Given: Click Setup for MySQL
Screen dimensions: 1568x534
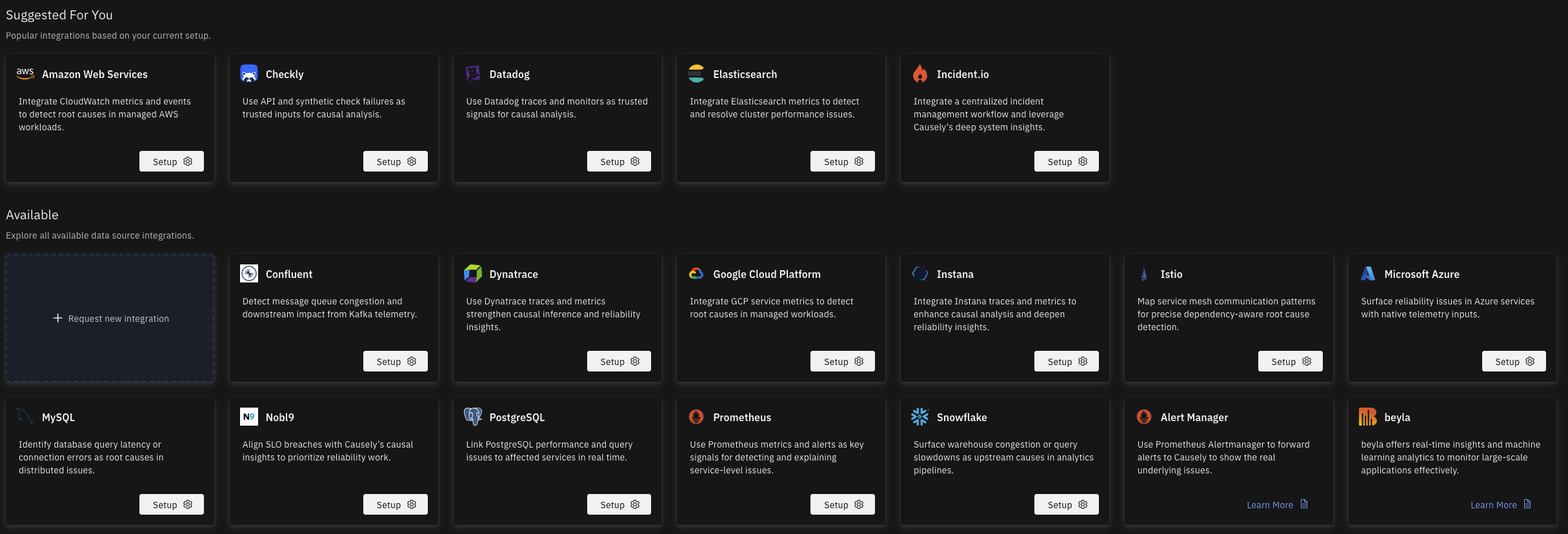Looking at the screenshot, I should pyautogui.click(x=172, y=504).
